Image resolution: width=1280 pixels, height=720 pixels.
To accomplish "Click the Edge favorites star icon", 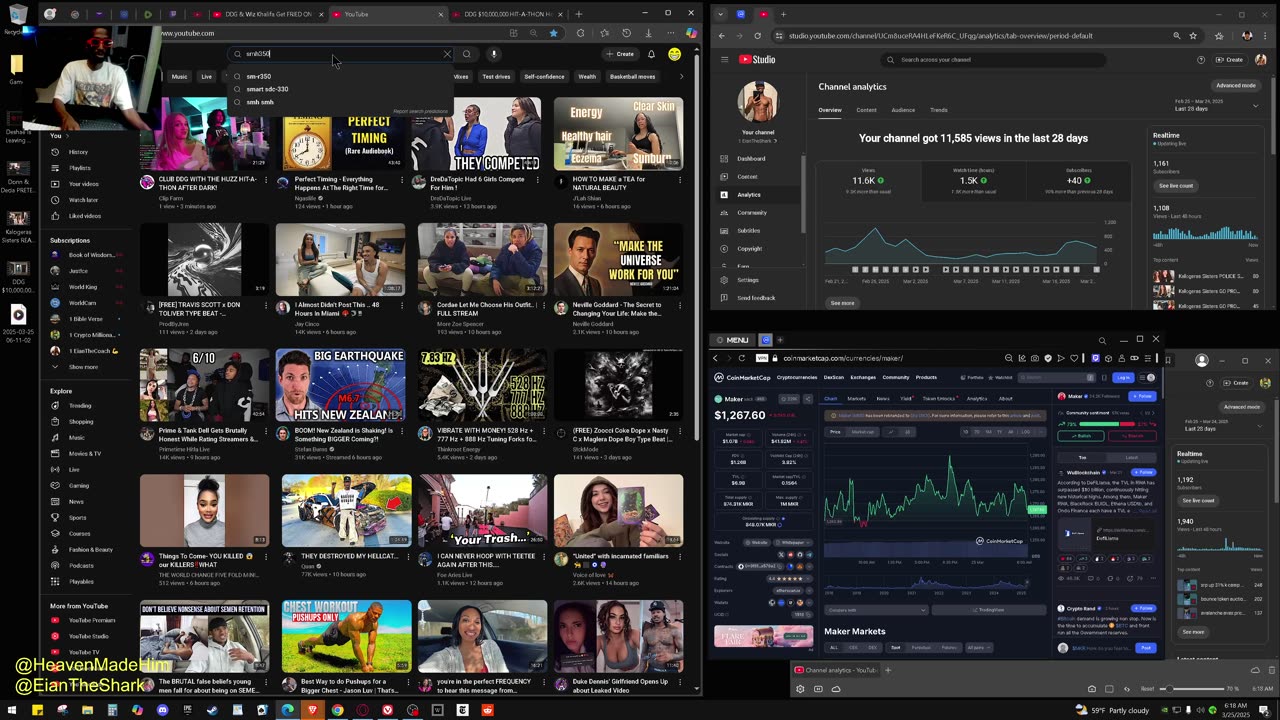I will click(553, 33).
